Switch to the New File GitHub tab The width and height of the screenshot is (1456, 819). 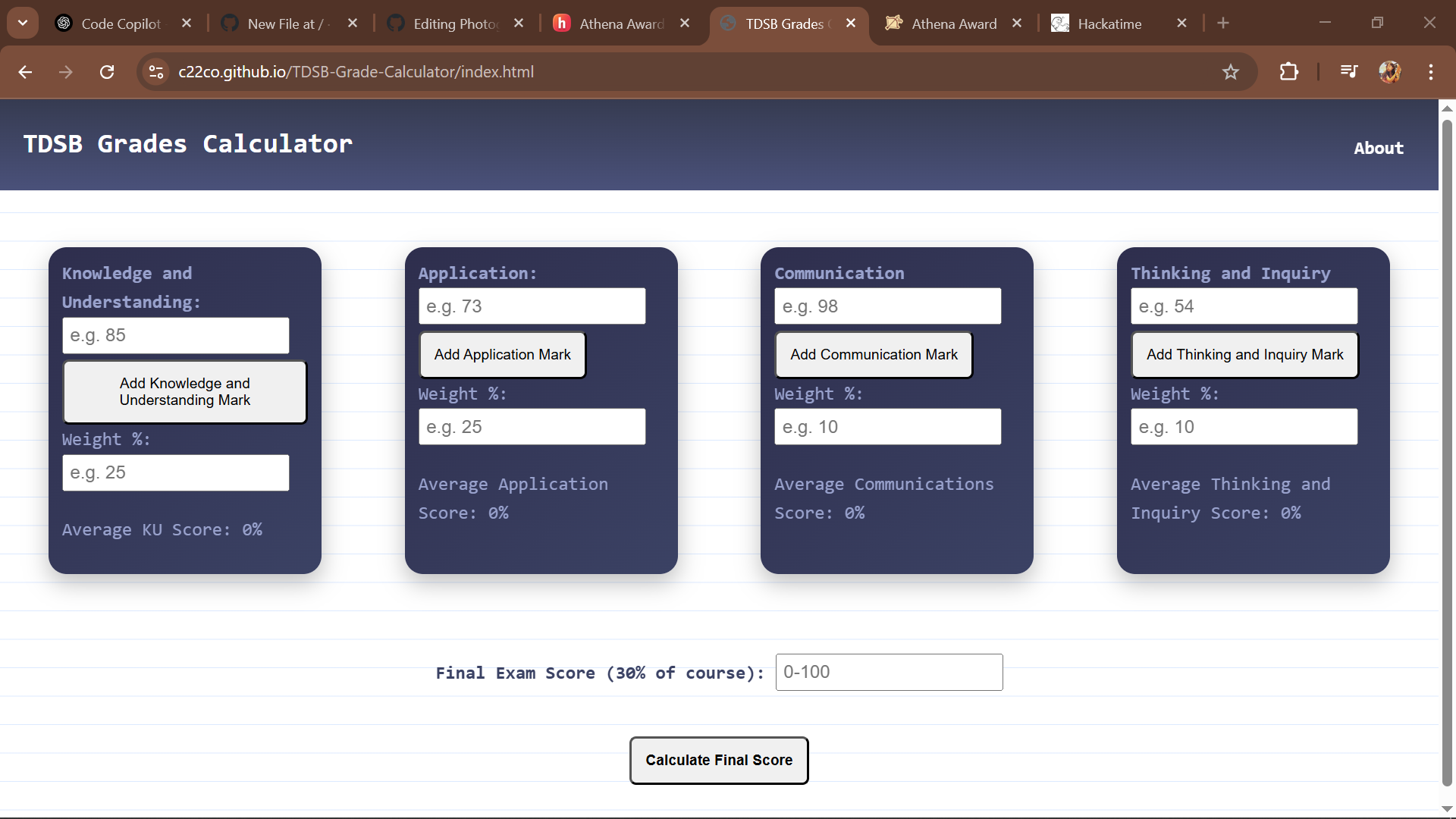[x=287, y=24]
